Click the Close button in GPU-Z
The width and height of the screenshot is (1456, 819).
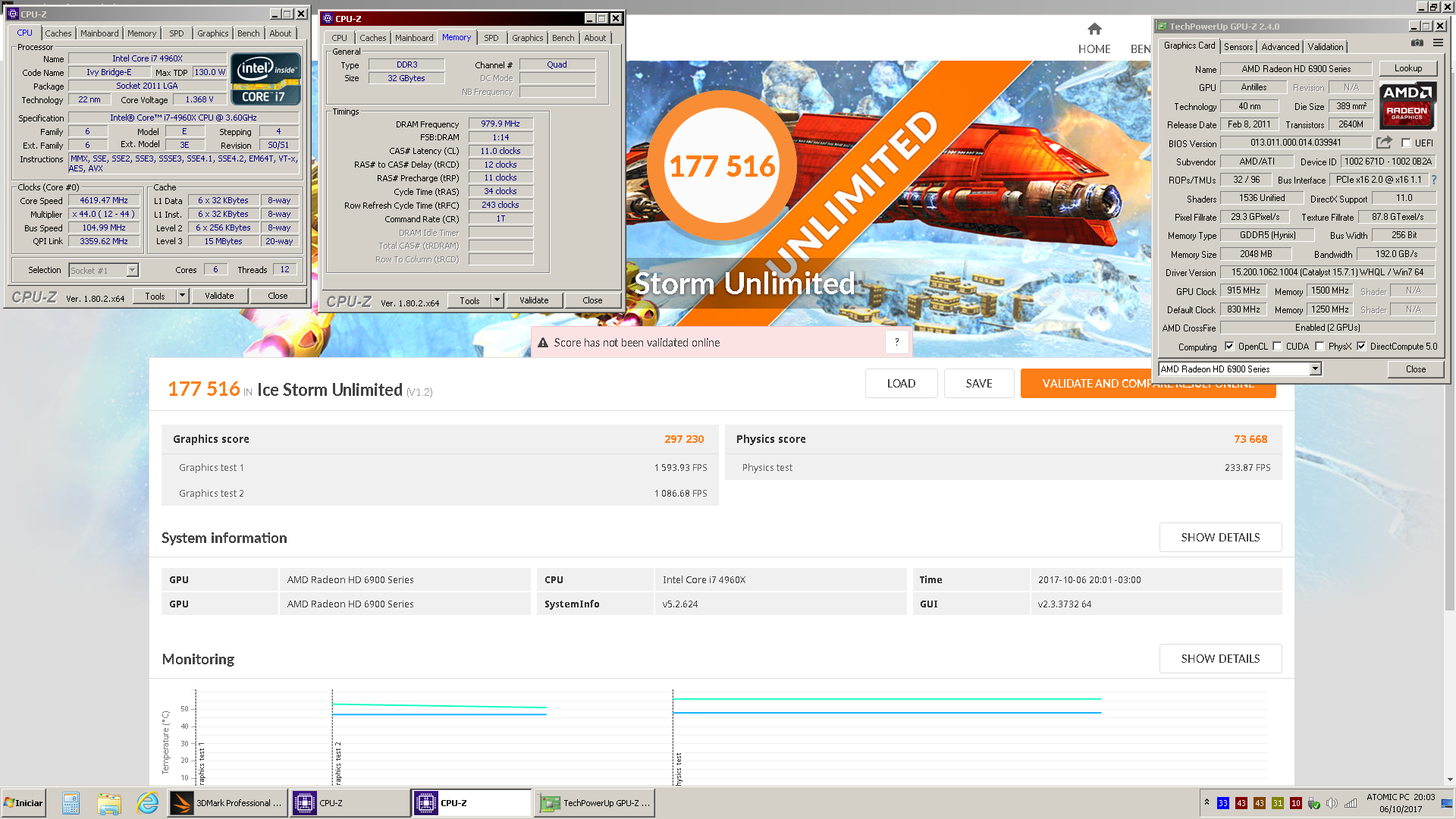click(x=1415, y=369)
